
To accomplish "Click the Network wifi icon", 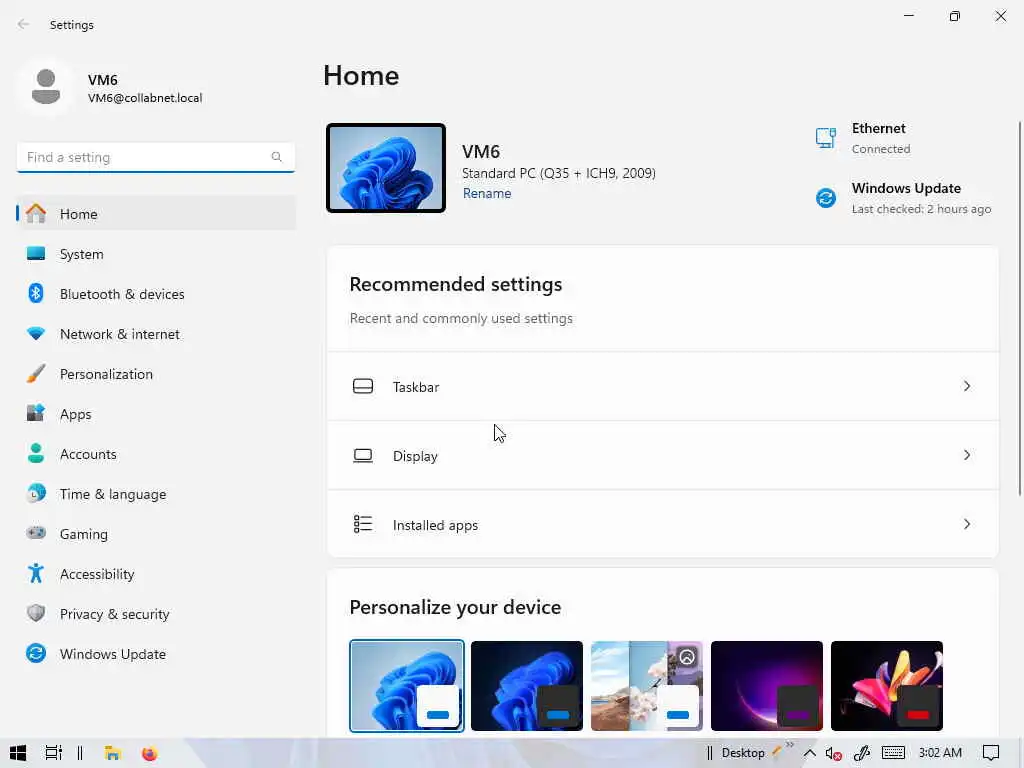I will tap(36, 334).
